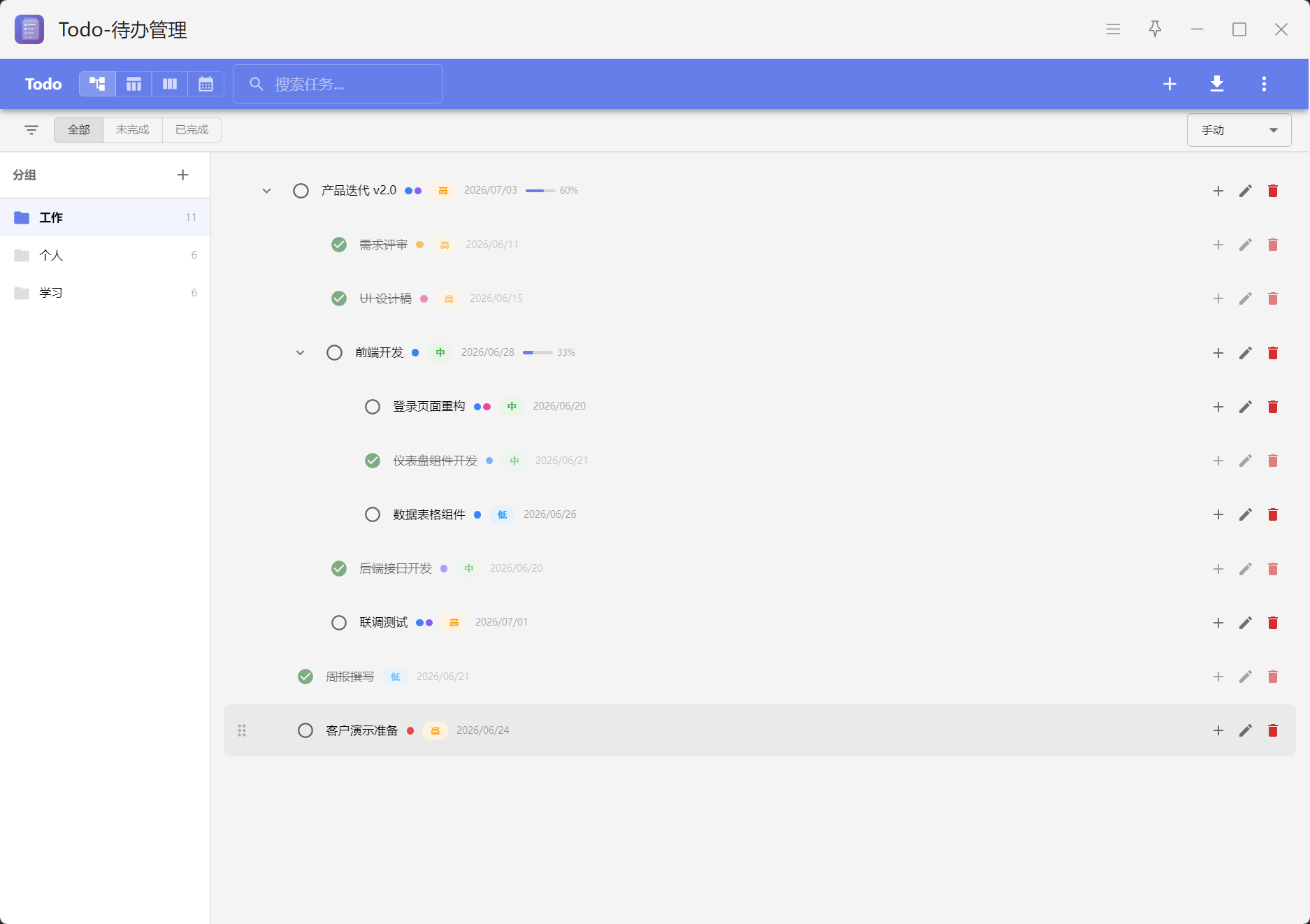The image size is (1310, 924).
Task: Focus the 搜索任务 search field
Action: tap(338, 84)
